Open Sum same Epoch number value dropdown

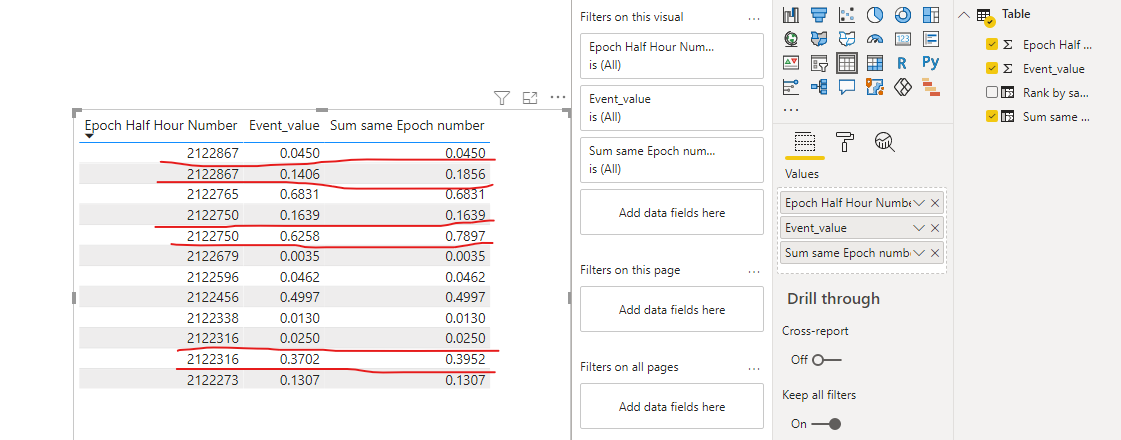coord(919,253)
